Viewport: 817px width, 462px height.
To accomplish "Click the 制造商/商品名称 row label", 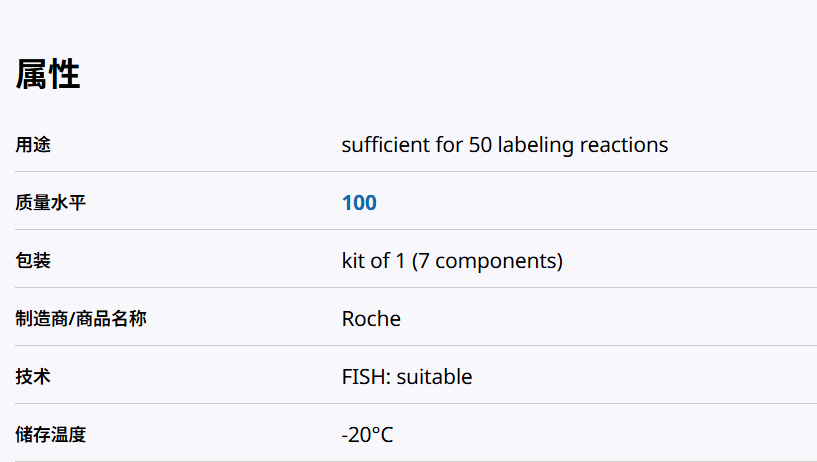I will (x=80, y=319).
